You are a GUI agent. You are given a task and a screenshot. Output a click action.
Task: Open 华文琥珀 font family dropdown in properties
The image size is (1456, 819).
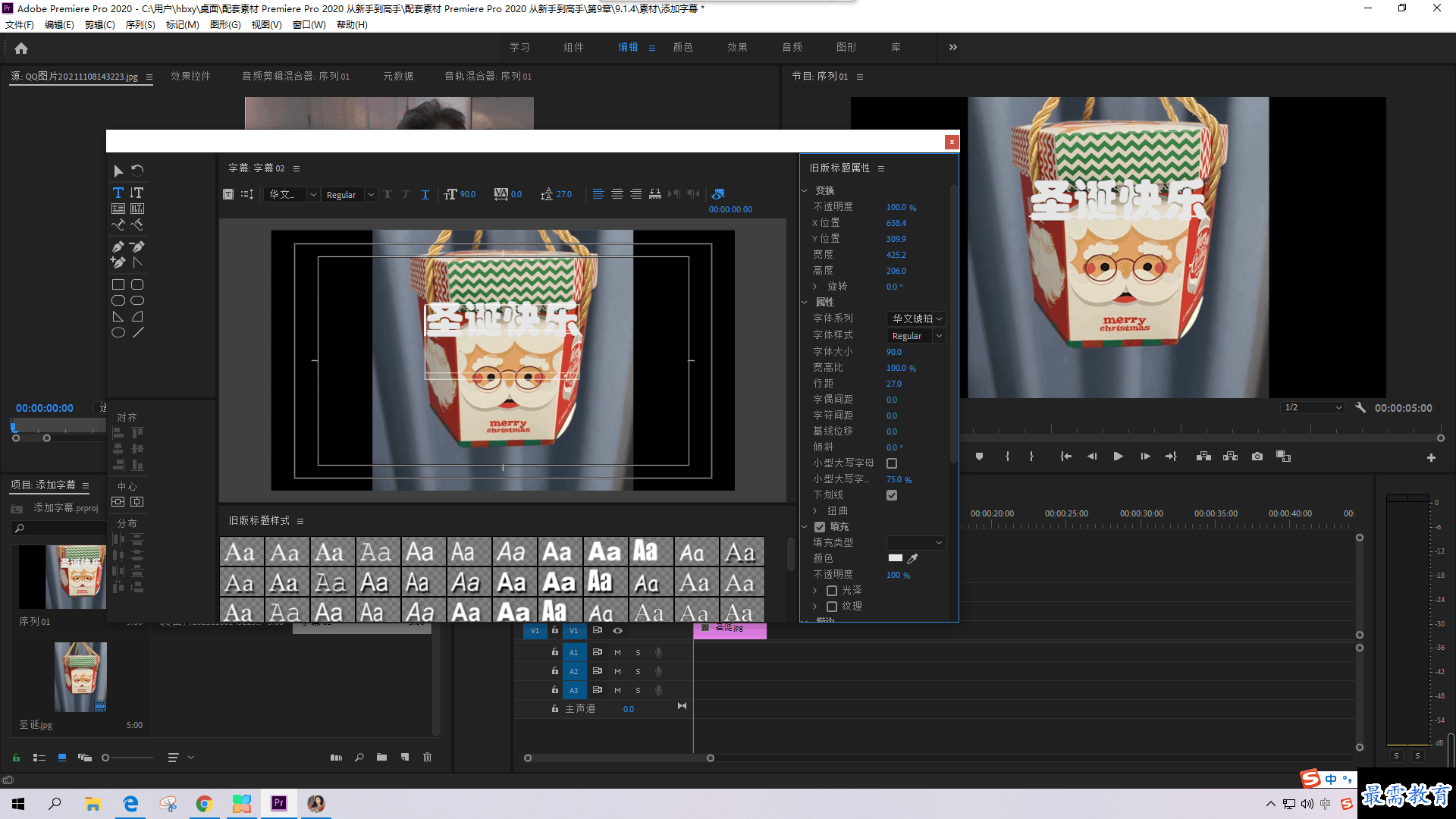[x=916, y=318]
